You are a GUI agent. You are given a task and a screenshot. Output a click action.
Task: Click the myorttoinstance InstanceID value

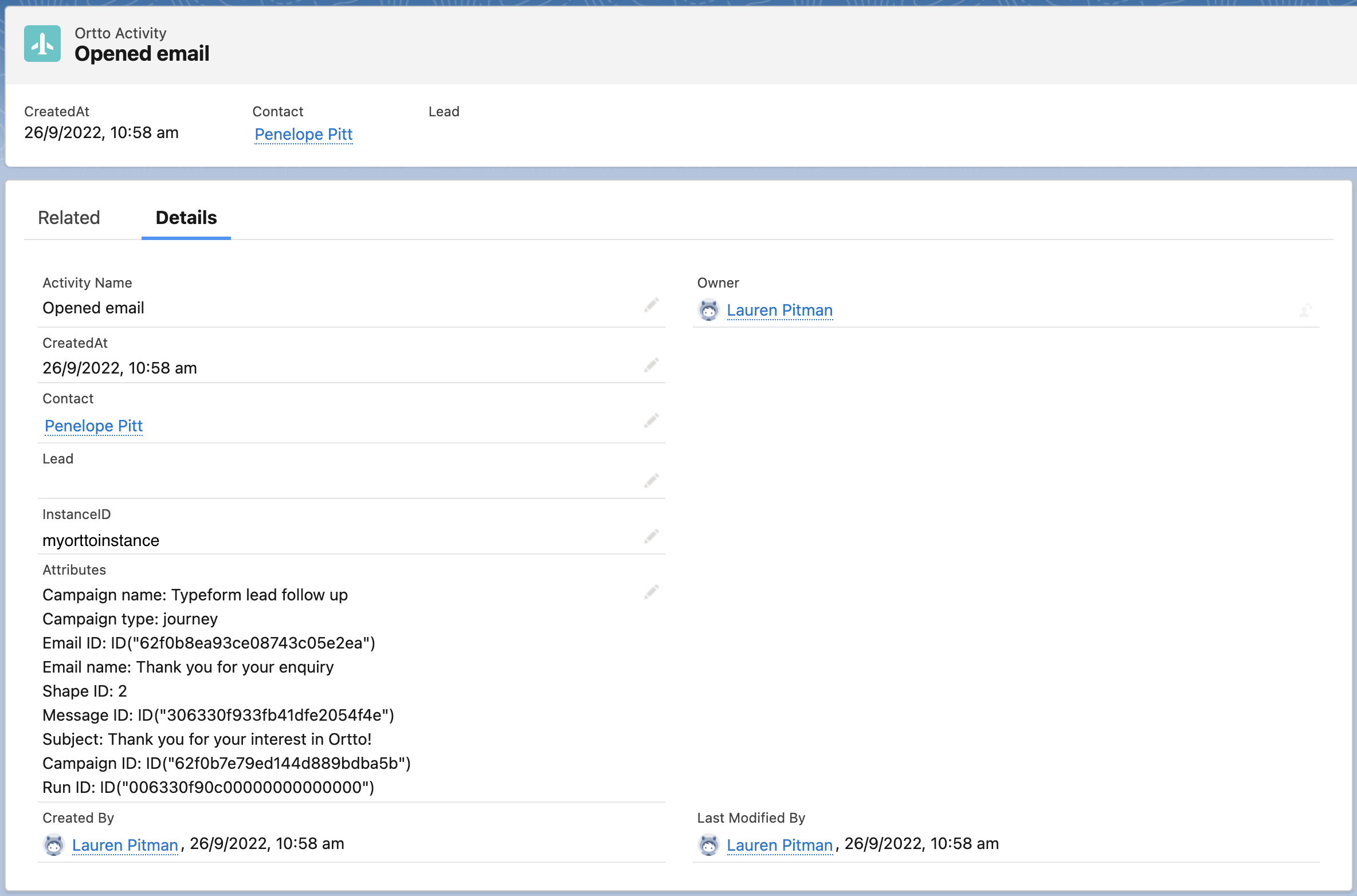pos(101,540)
